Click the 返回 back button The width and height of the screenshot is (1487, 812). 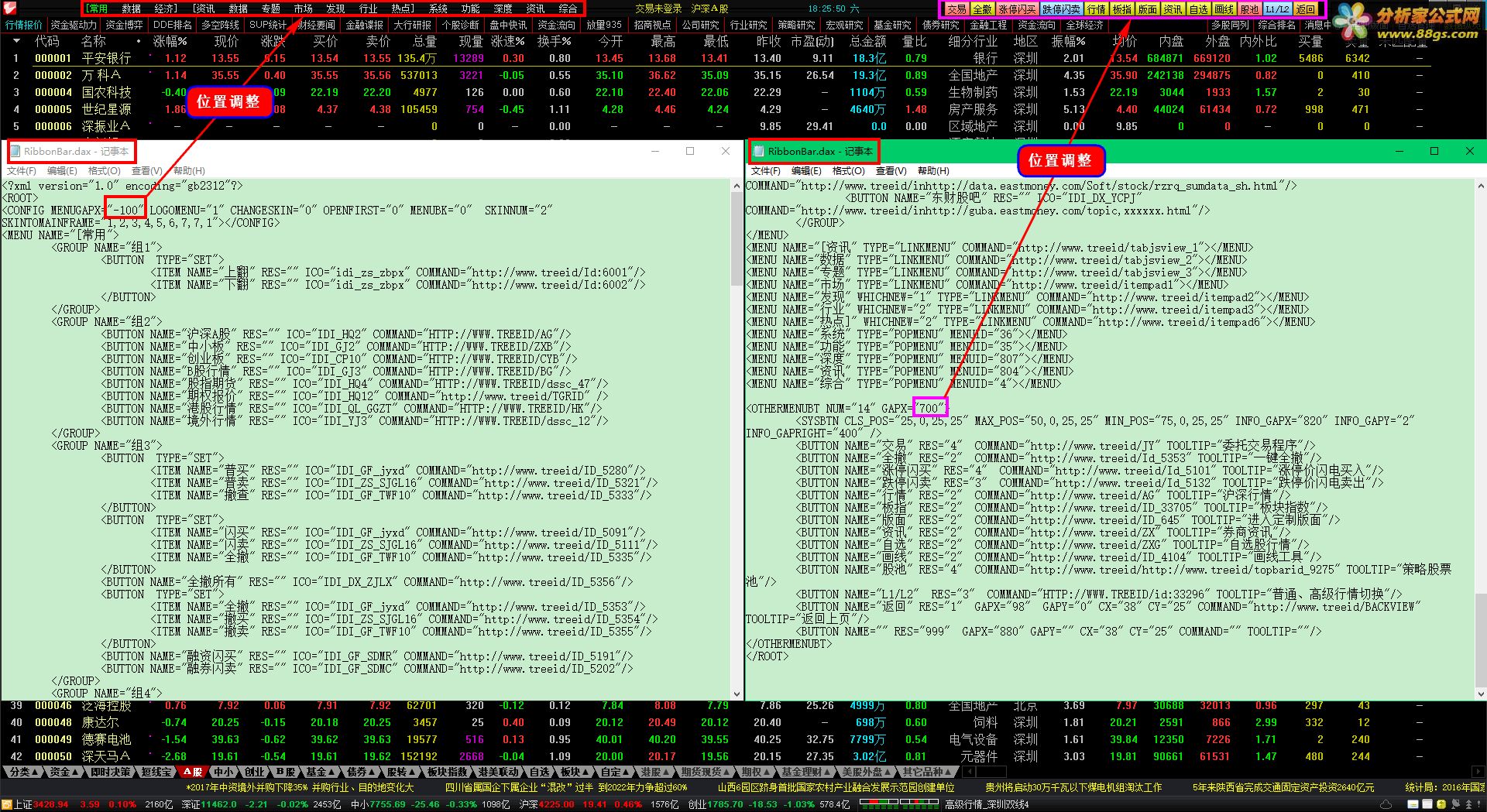tap(1305, 9)
